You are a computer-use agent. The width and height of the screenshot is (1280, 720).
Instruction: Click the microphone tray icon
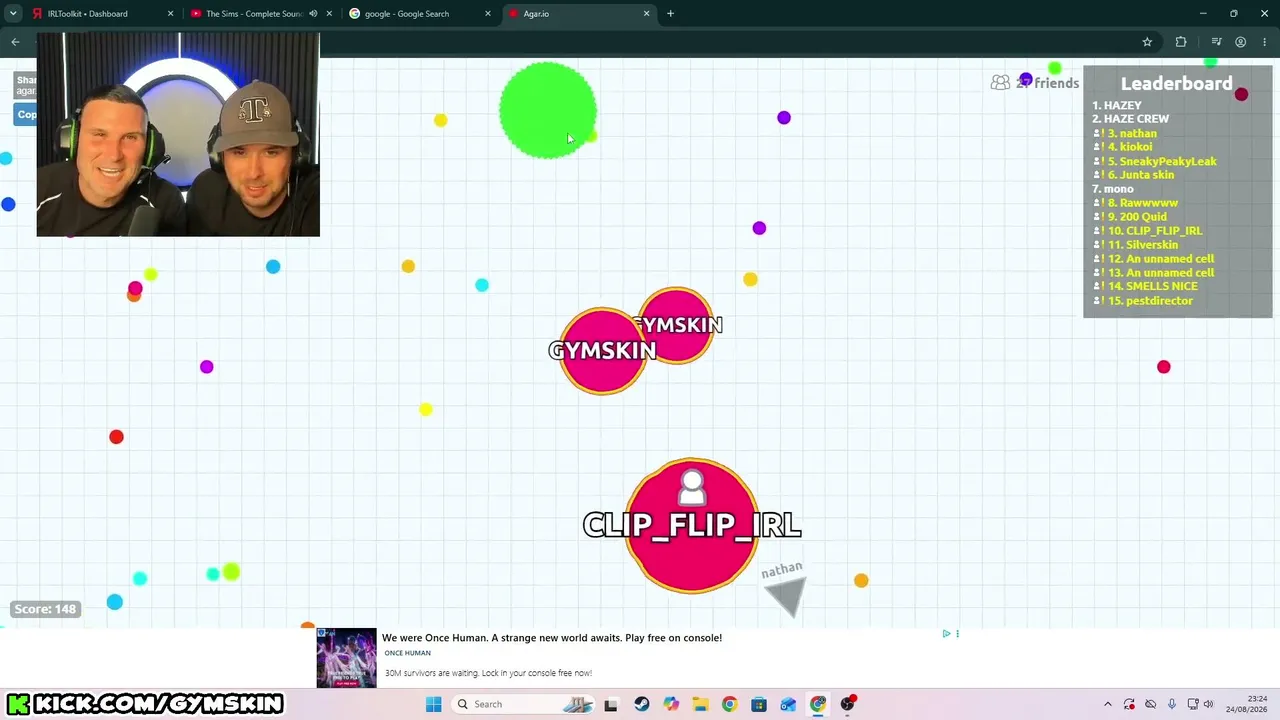click(x=1171, y=704)
